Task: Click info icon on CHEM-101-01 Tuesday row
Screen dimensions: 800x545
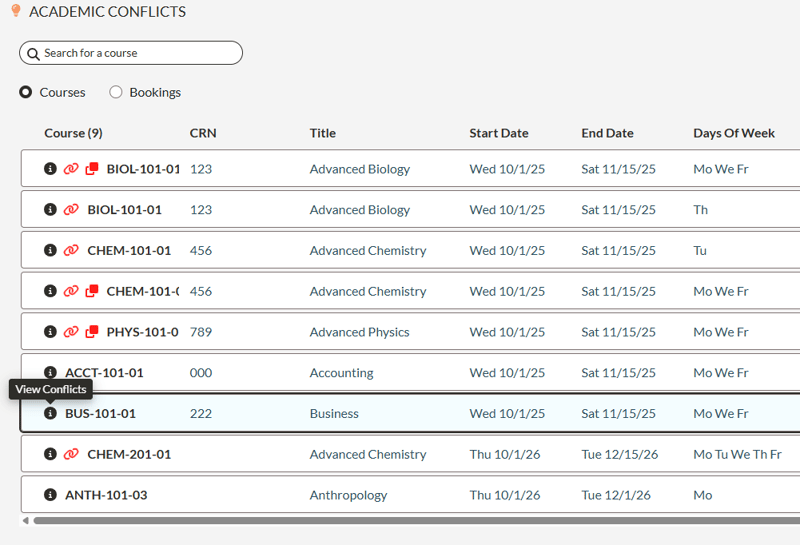Action: click(50, 251)
